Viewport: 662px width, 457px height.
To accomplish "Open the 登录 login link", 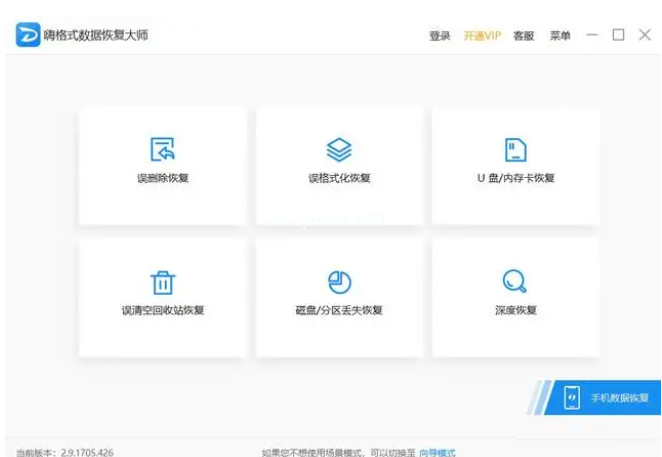I will [x=440, y=36].
